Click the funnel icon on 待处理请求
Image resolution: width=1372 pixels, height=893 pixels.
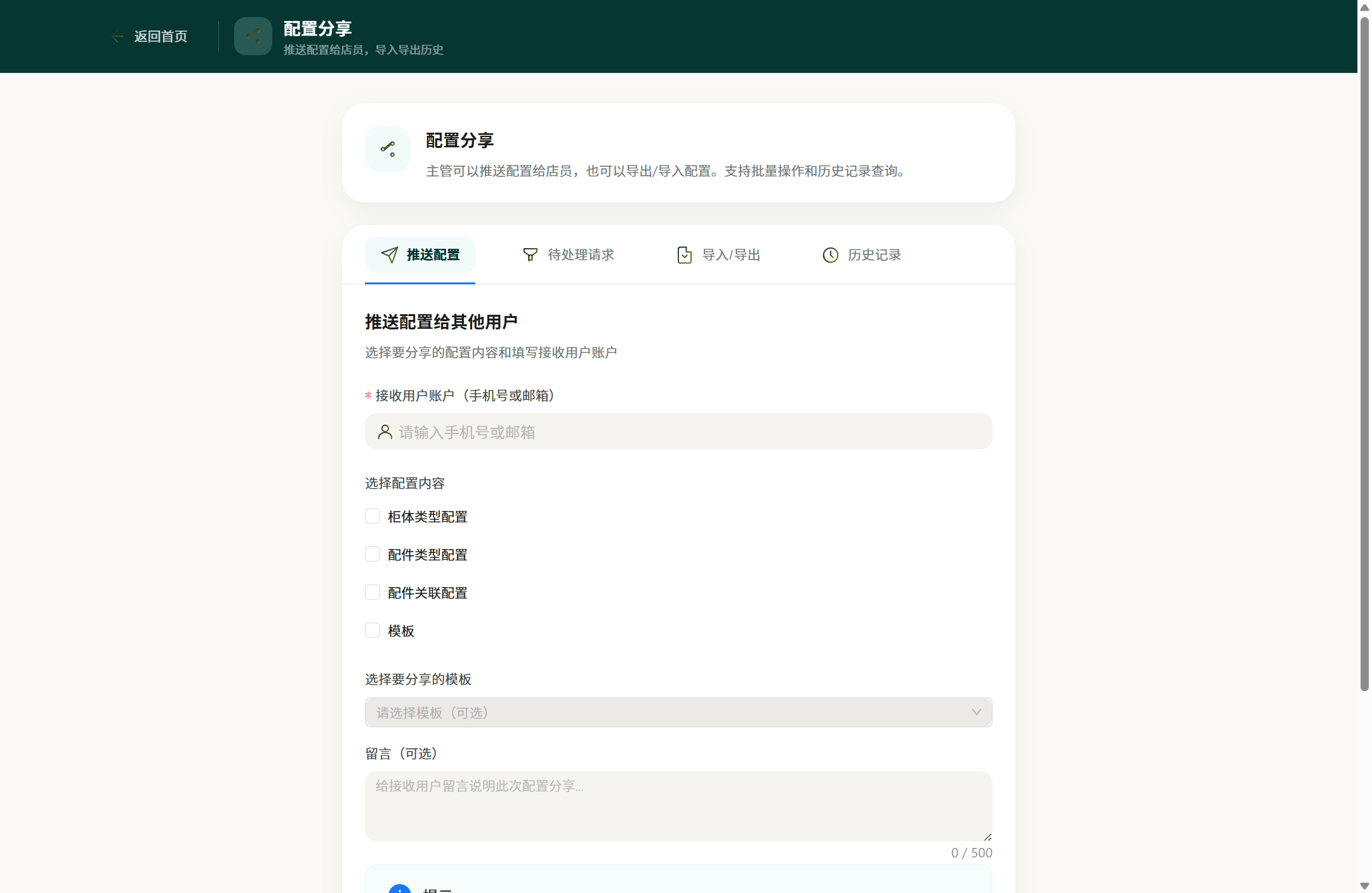pyautogui.click(x=530, y=255)
